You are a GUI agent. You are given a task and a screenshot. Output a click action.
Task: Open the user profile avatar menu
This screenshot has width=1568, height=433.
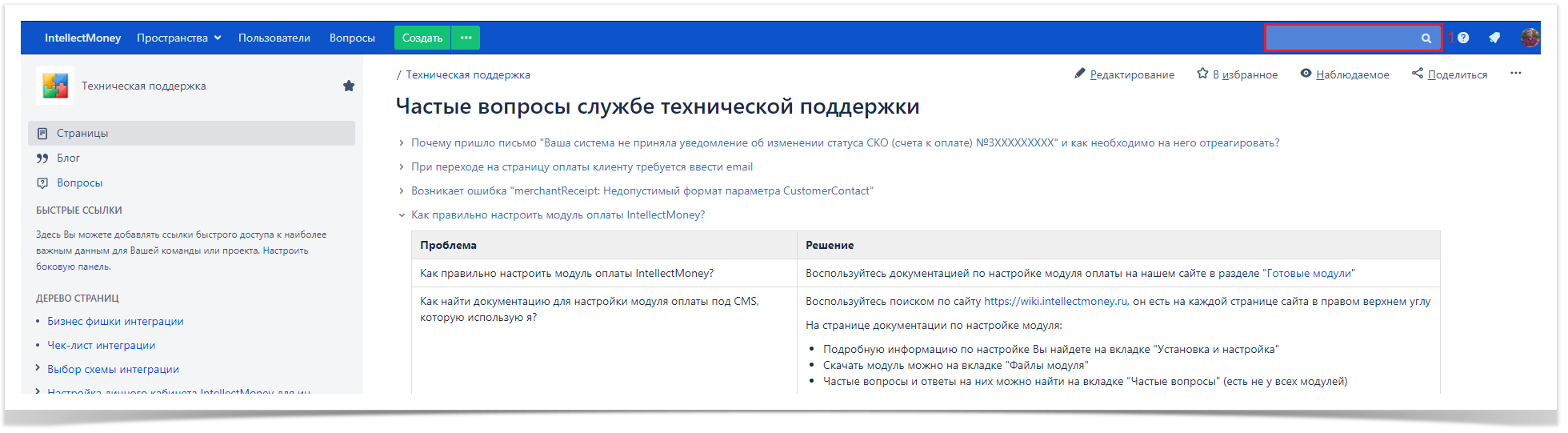pos(1530,38)
